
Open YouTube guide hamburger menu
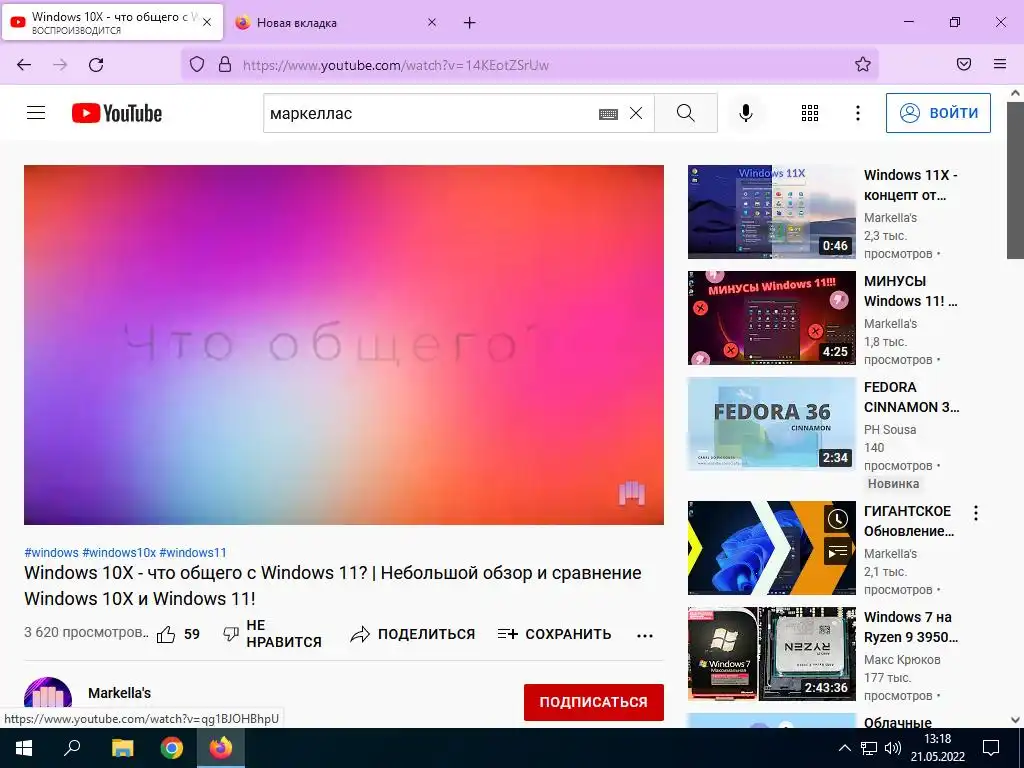[36, 113]
